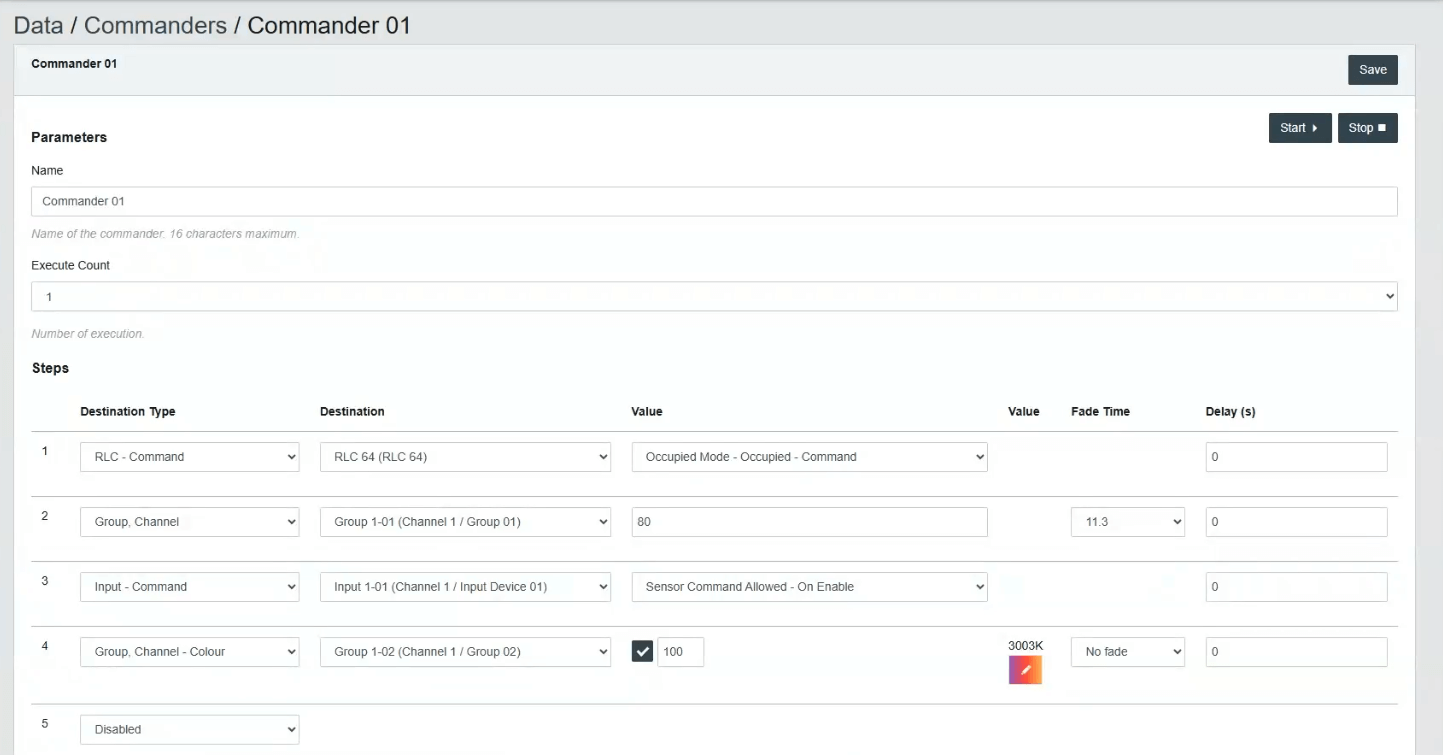Click step 4 Delay field
The image size is (1443, 755).
pyautogui.click(x=1296, y=652)
